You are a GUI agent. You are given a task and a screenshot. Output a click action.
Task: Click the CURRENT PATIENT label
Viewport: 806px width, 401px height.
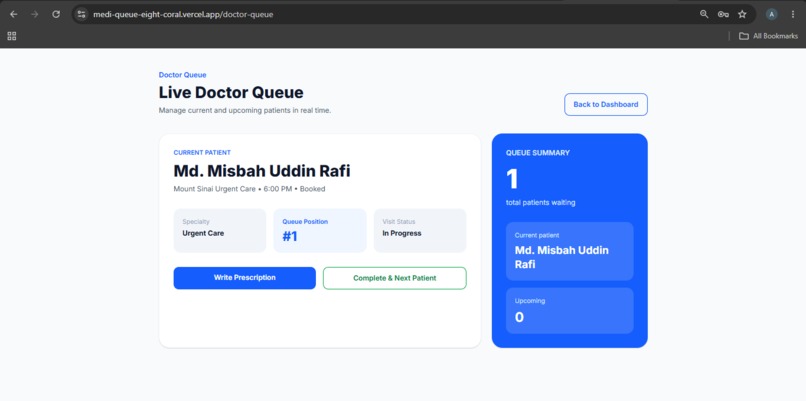tap(202, 153)
